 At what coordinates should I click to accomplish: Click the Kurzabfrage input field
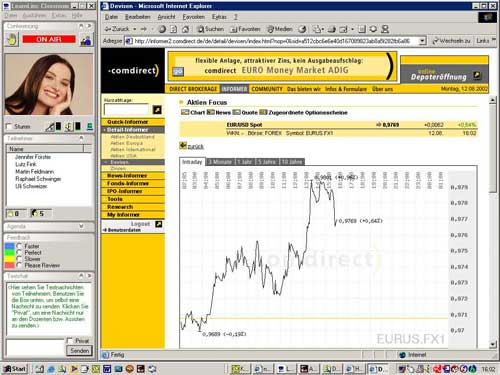[126, 109]
